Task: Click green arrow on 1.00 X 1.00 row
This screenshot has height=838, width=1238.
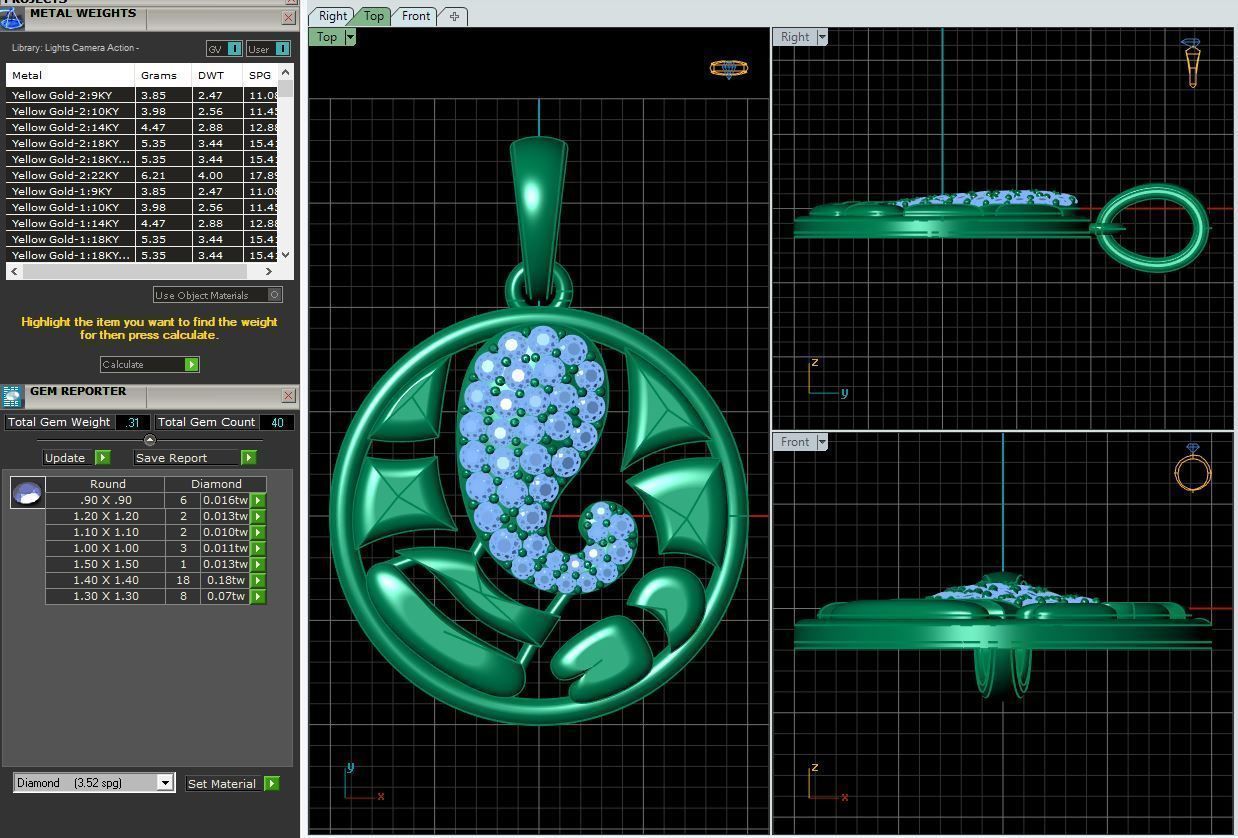Action: 258,549
